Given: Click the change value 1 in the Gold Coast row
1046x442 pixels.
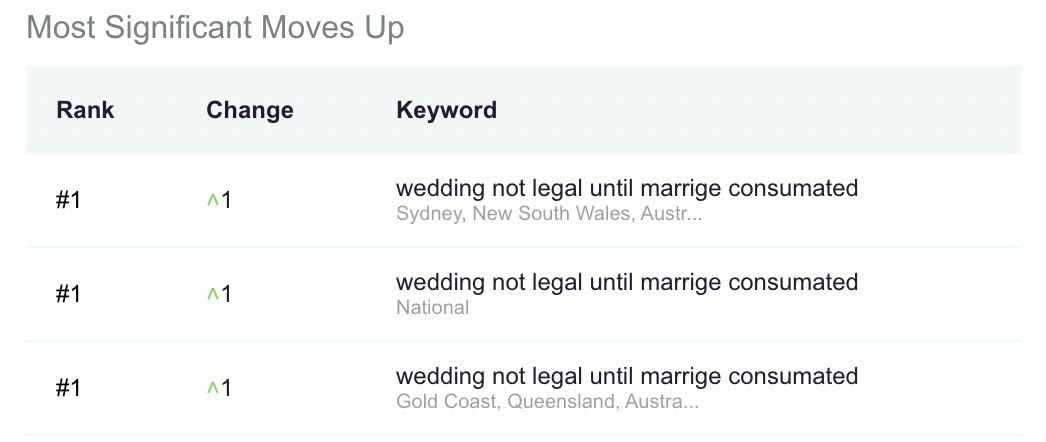Looking at the screenshot, I should (x=226, y=388).
